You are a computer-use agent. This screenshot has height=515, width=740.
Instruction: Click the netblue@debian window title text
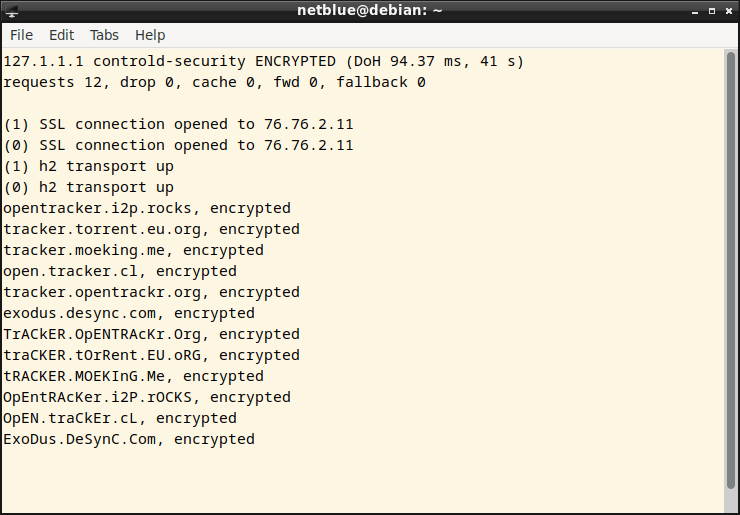point(369,11)
